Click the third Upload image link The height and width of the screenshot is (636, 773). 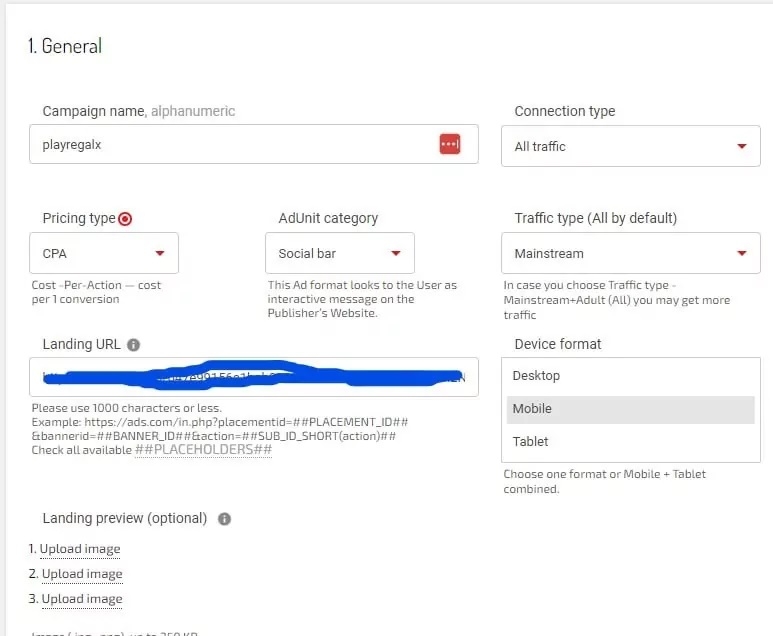(82, 599)
